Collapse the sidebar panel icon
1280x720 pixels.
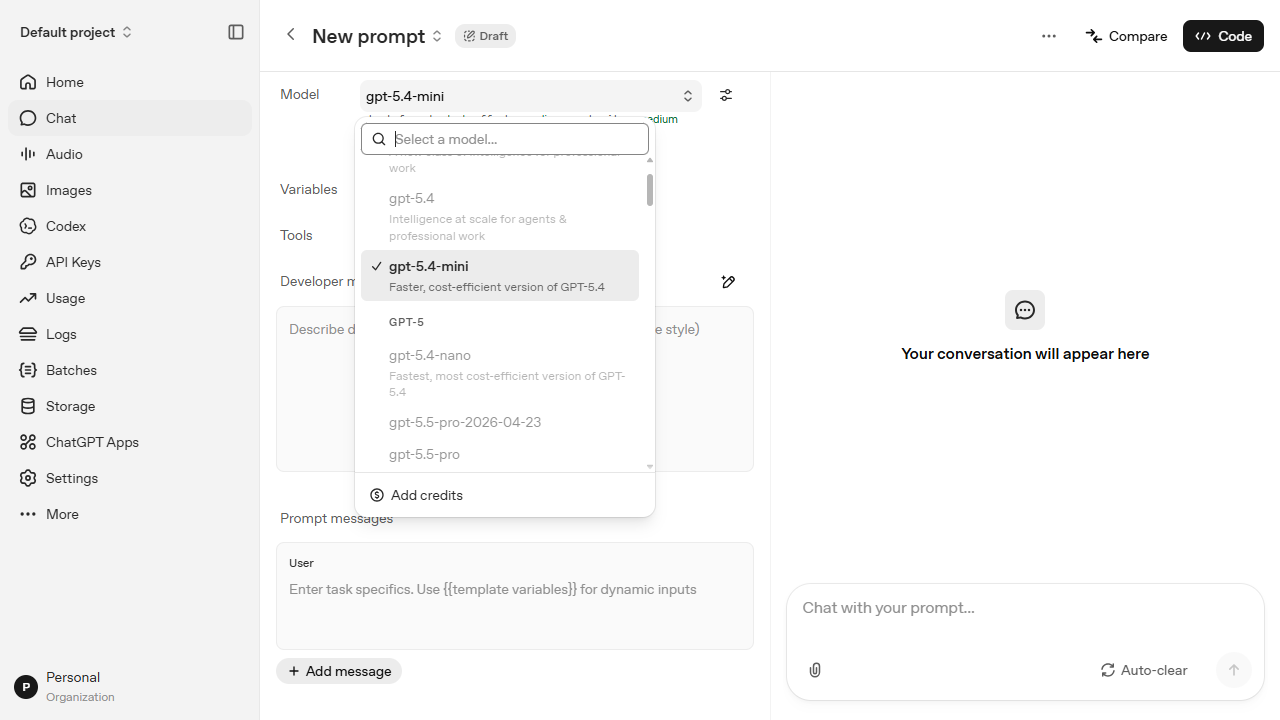point(236,32)
